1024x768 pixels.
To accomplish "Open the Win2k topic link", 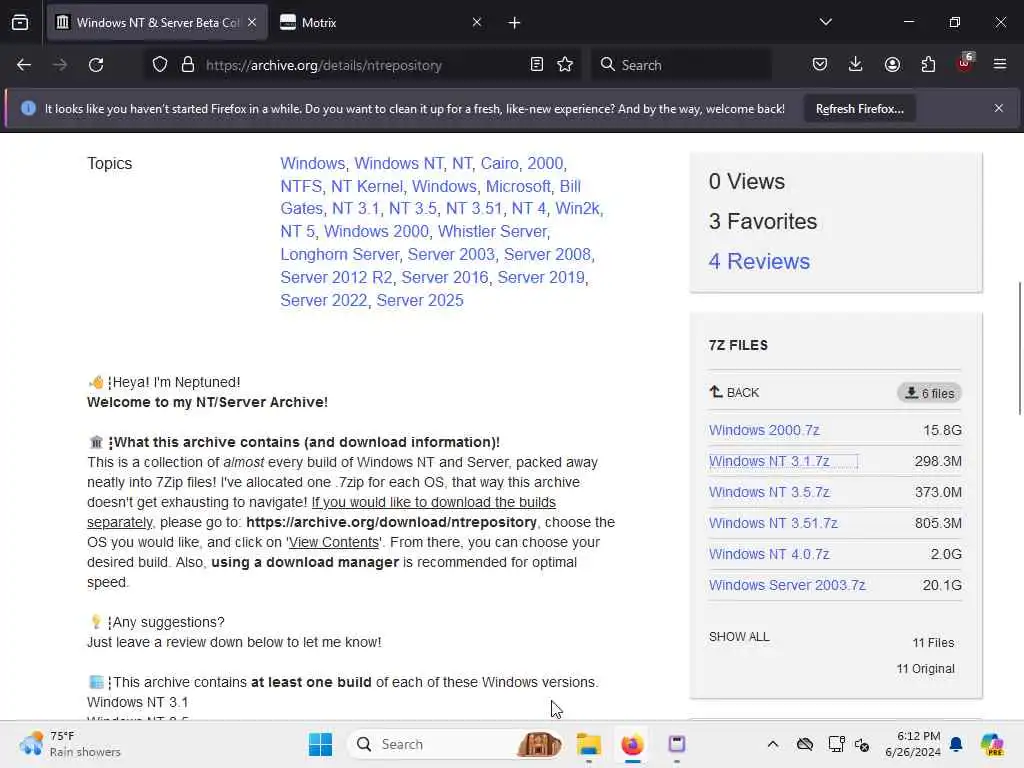I will coord(577,208).
